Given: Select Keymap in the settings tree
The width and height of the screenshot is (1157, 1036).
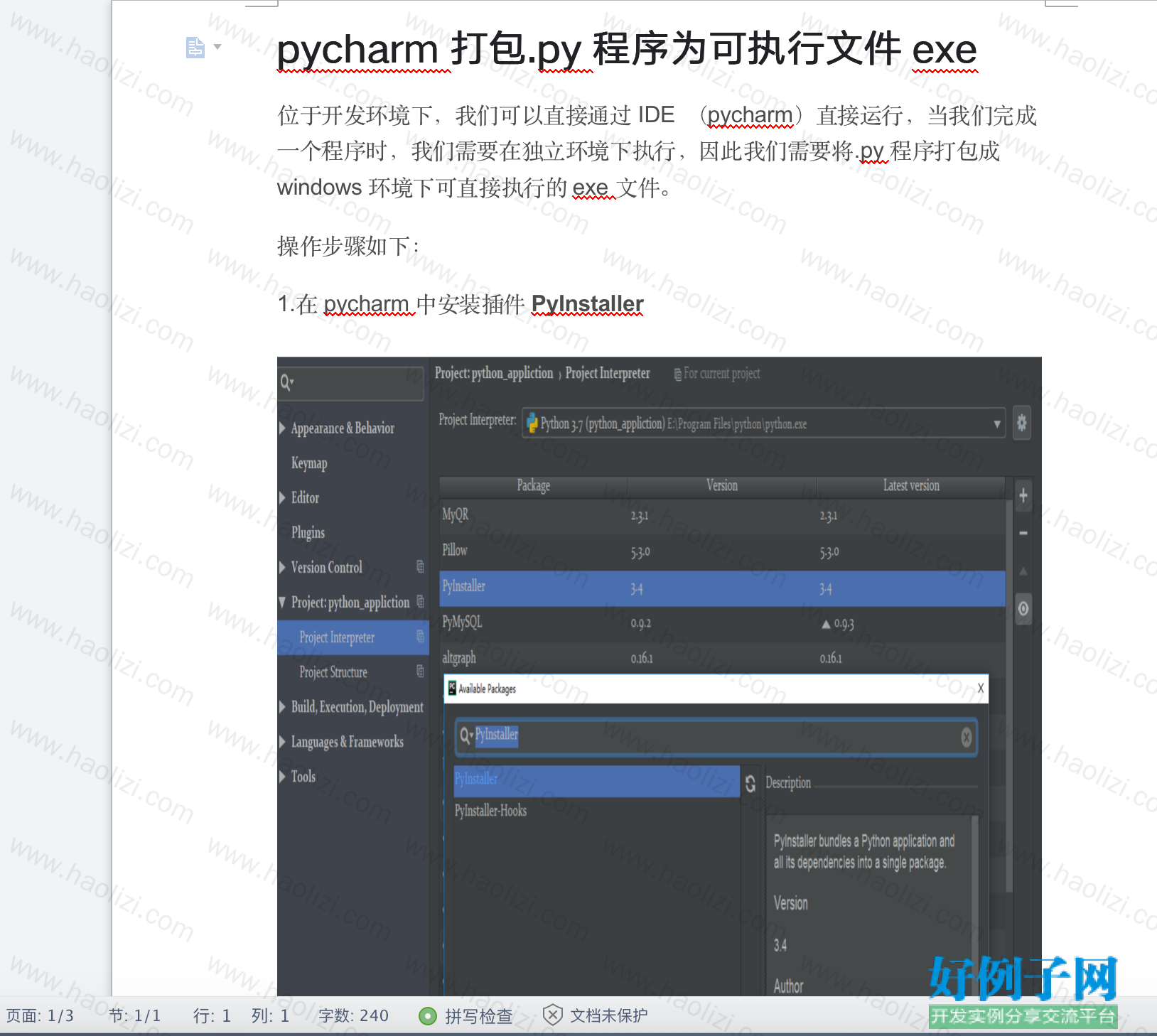Looking at the screenshot, I should click(309, 463).
